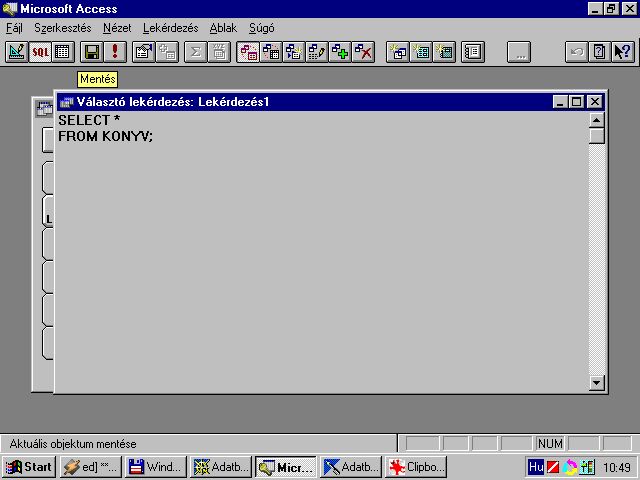Switch to the 'Clipbo...' taskbar program
This screenshot has width=640, height=480.
point(416,467)
